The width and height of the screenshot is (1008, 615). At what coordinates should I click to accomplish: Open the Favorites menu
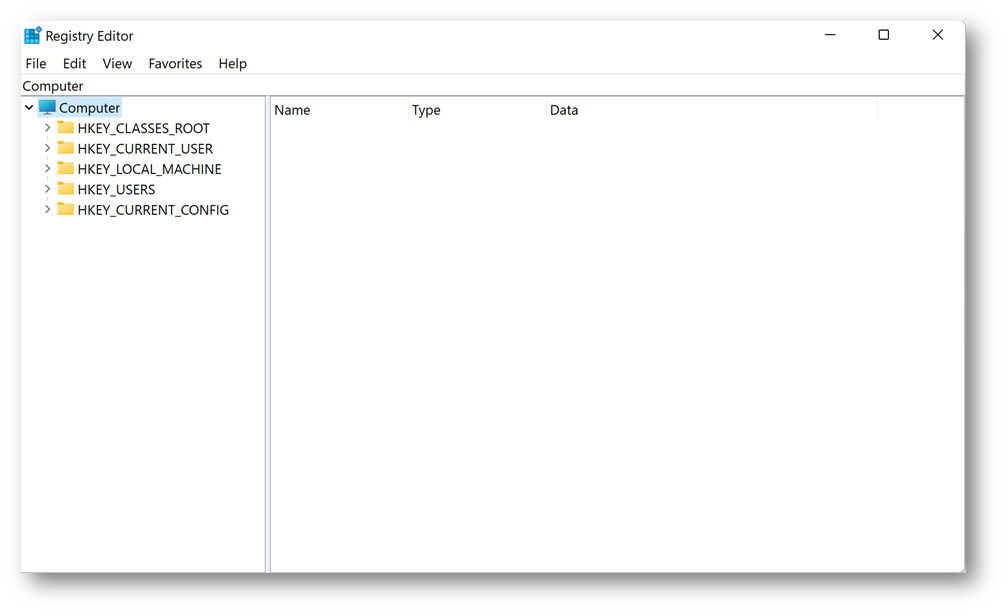click(175, 63)
